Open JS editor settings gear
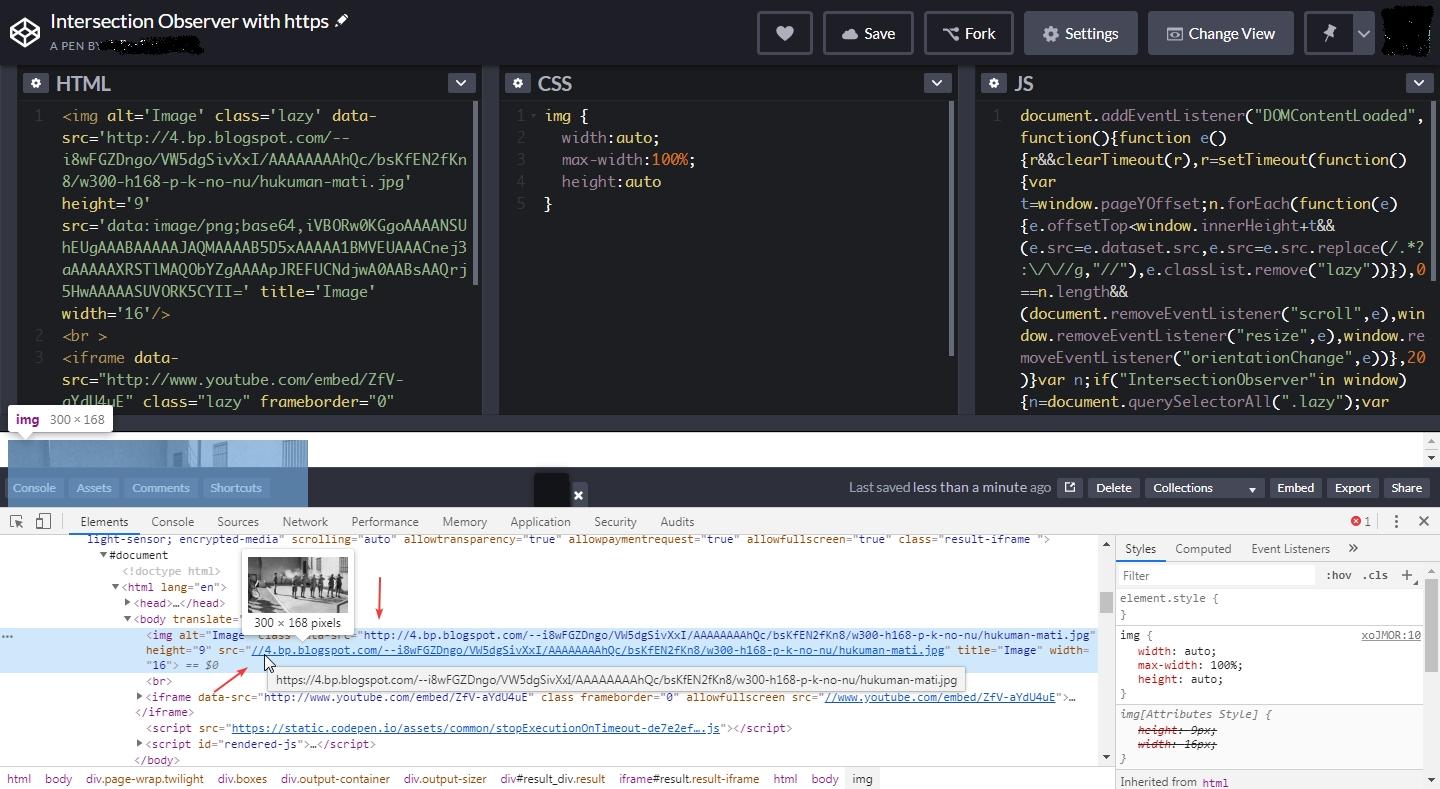Screen dimensions: 1440x789 [993, 83]
